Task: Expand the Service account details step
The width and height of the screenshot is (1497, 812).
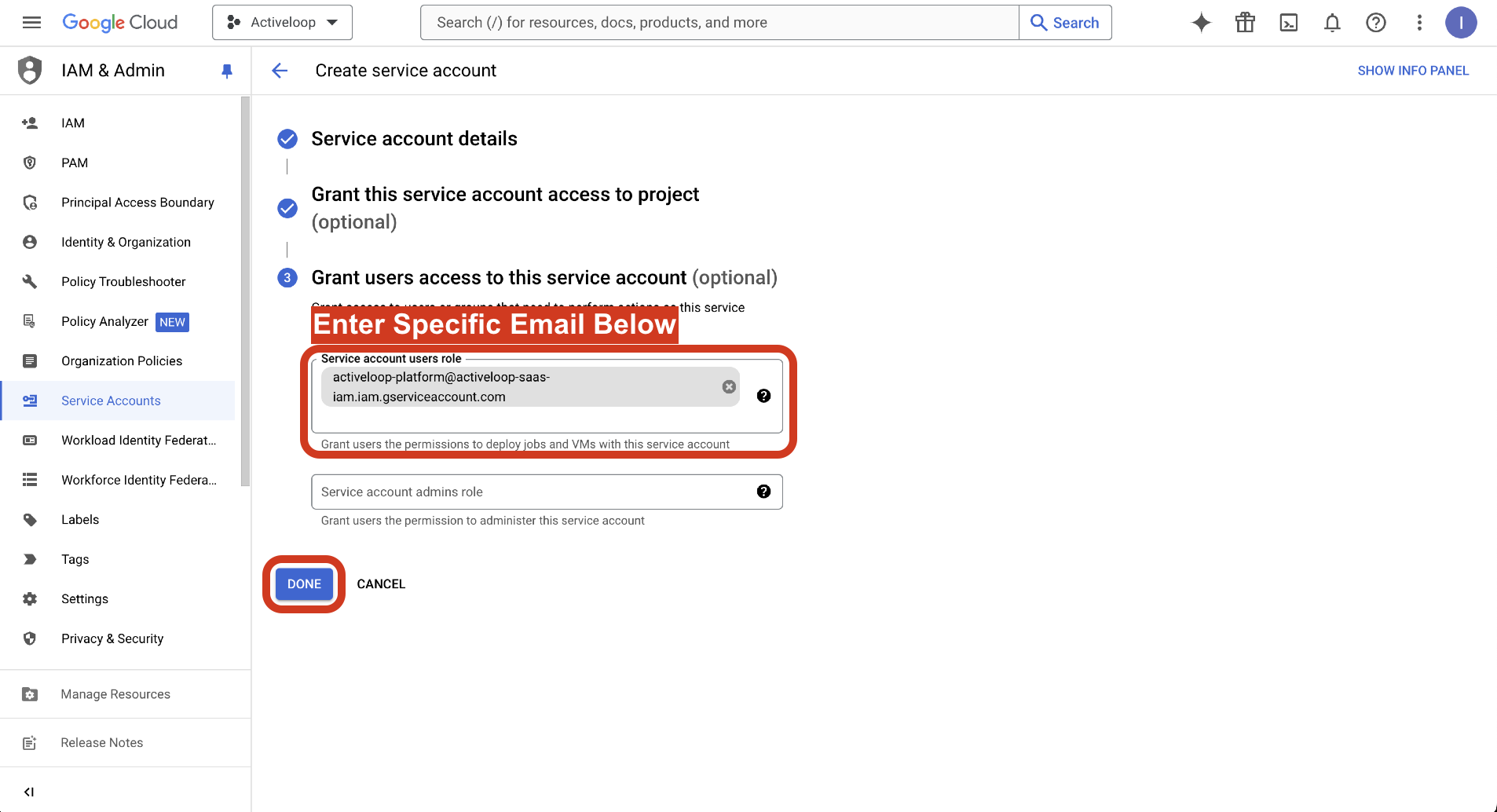Action: (x=414, y=139)
